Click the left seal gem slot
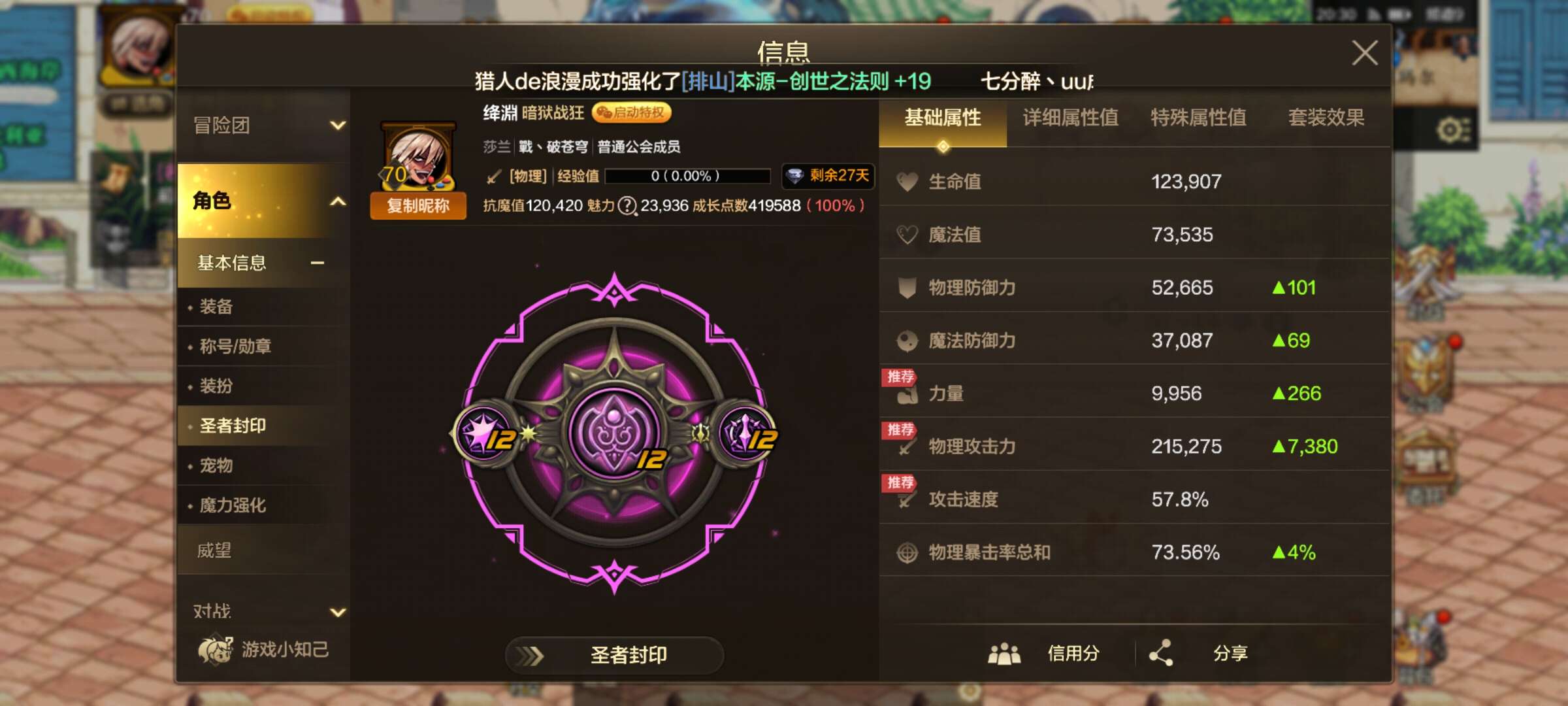1568x706 pixels. click(485, 433)
